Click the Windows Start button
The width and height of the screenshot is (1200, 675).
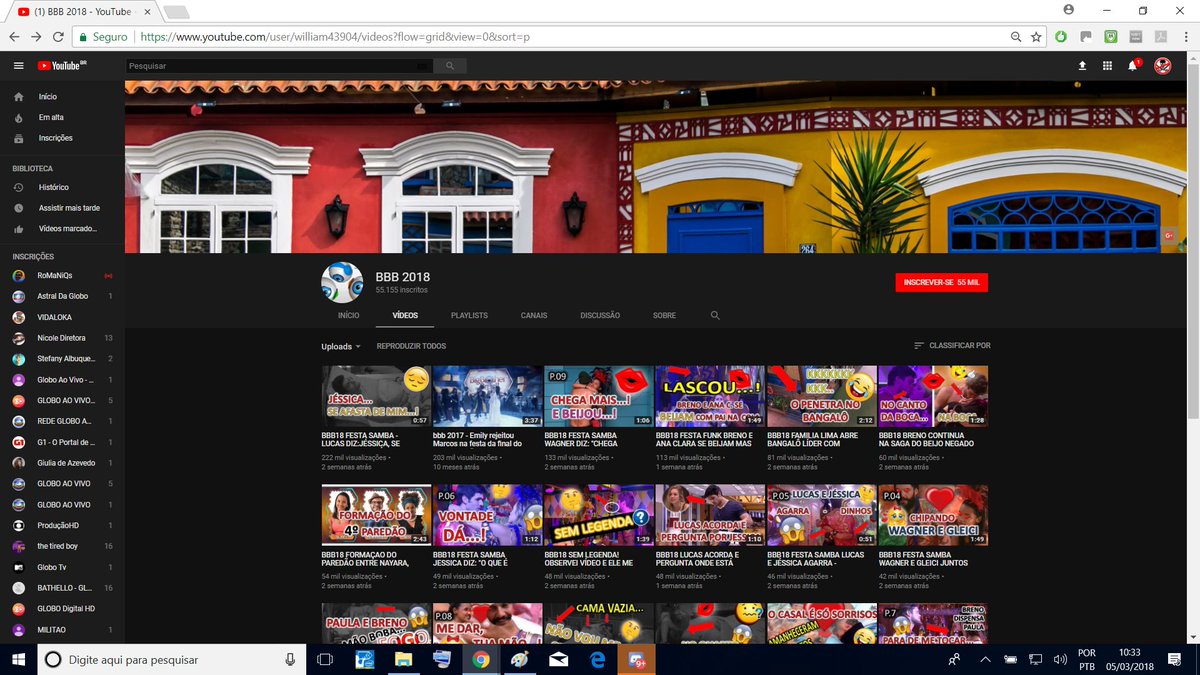coord(18,659)
